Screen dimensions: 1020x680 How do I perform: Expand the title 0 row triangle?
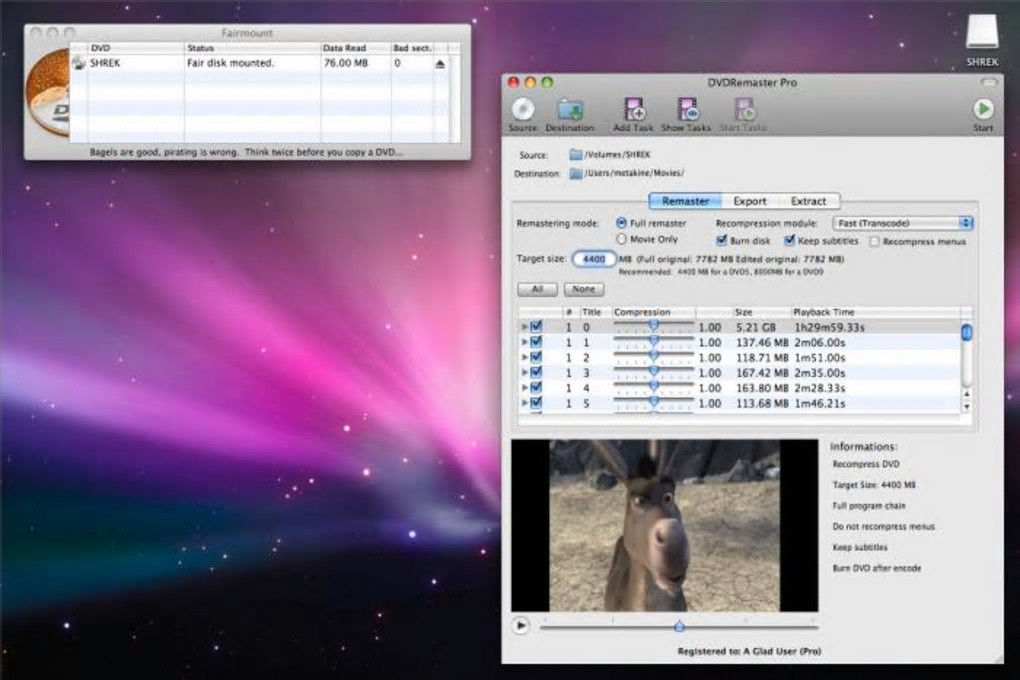tap(524, 327)
